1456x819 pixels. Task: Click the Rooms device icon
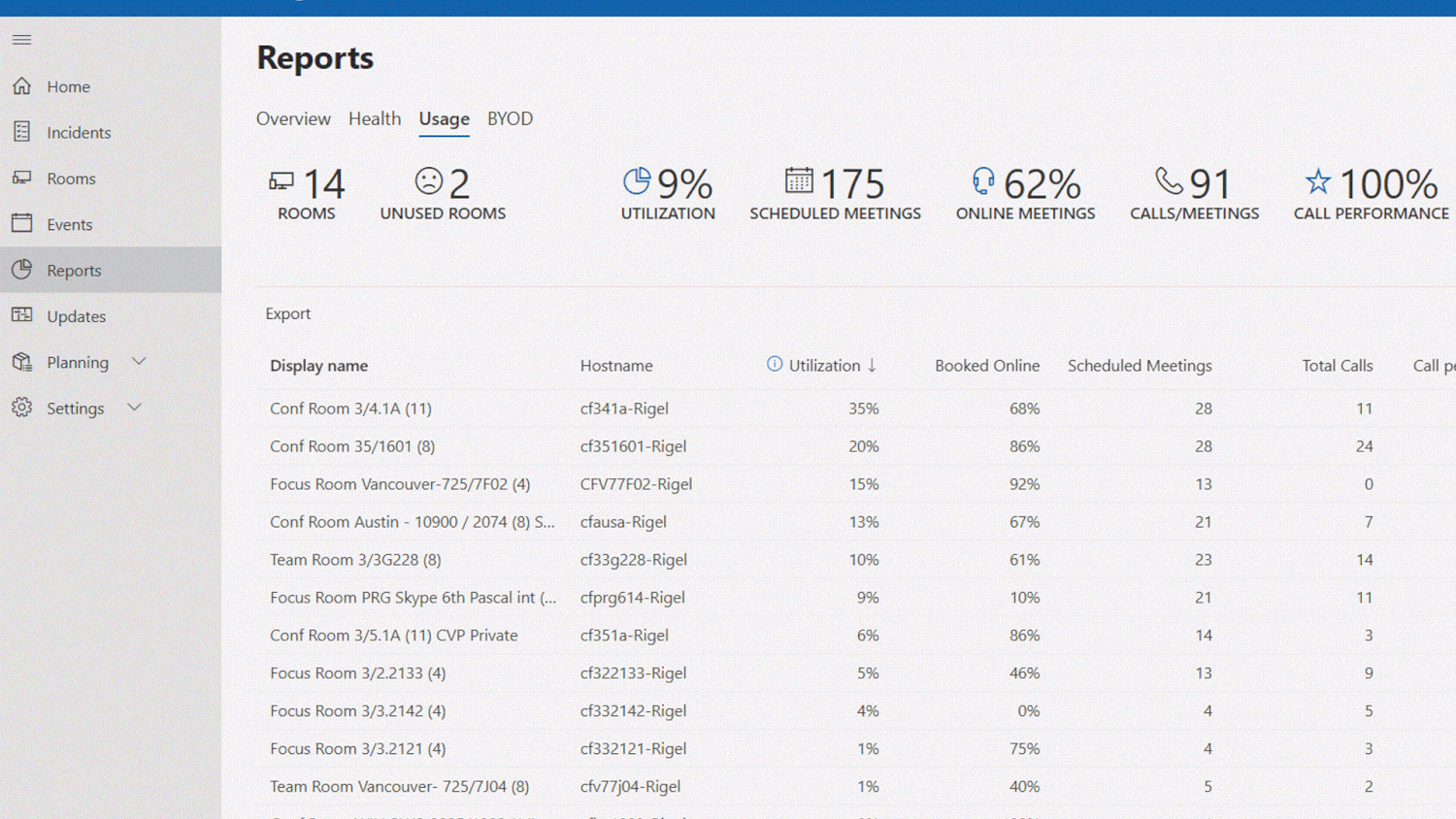pos(22,178)
